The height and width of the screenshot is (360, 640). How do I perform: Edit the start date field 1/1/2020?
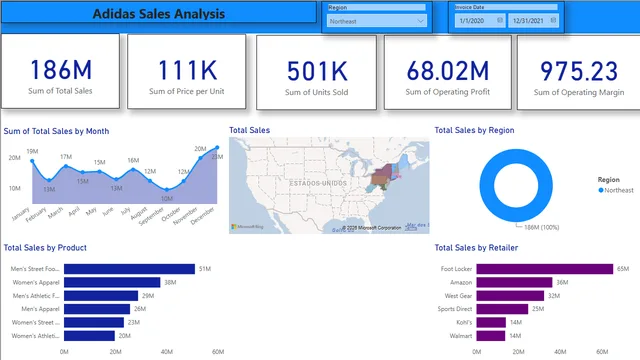(480, 20)
